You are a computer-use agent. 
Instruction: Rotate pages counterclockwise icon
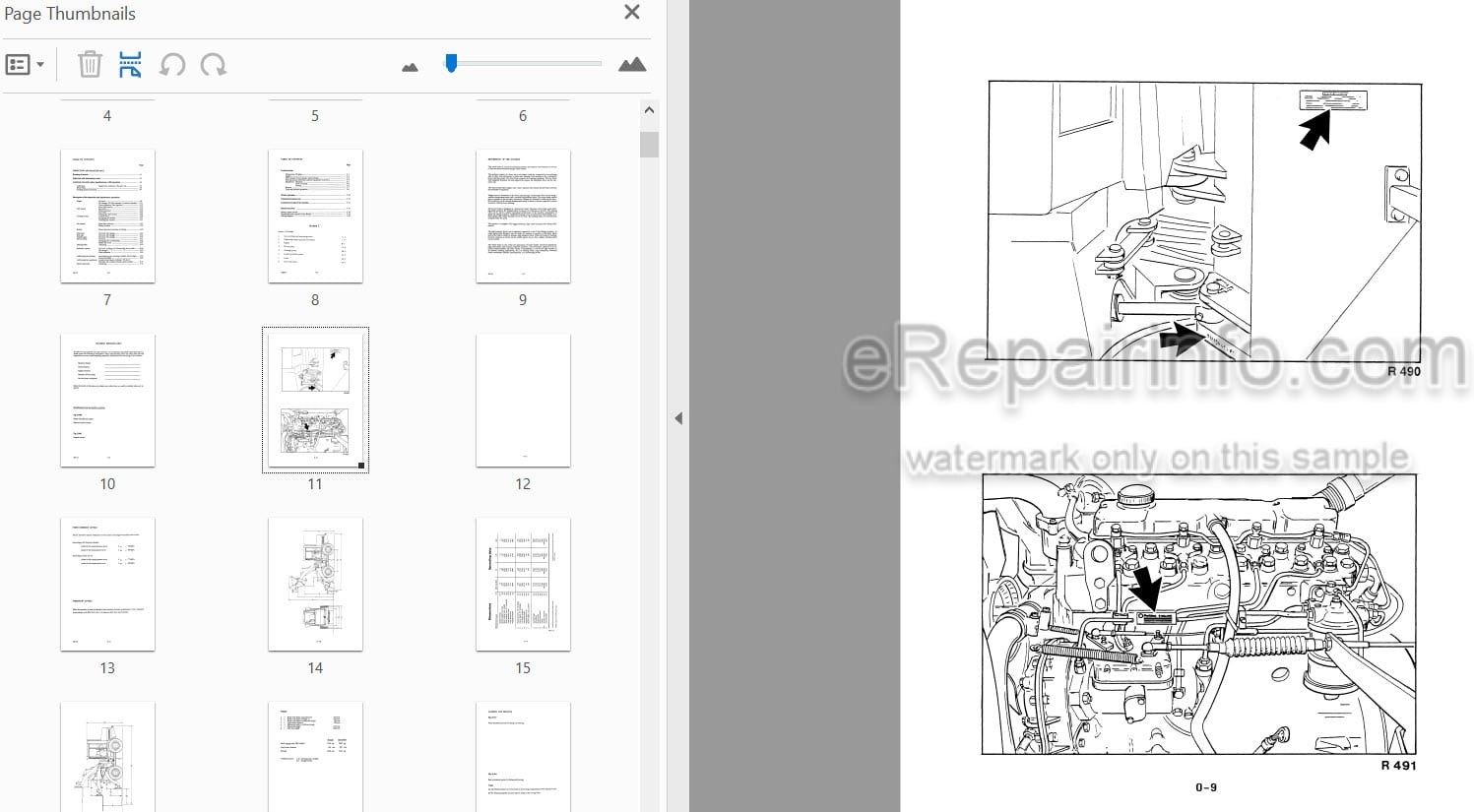(x=172, y=65)
